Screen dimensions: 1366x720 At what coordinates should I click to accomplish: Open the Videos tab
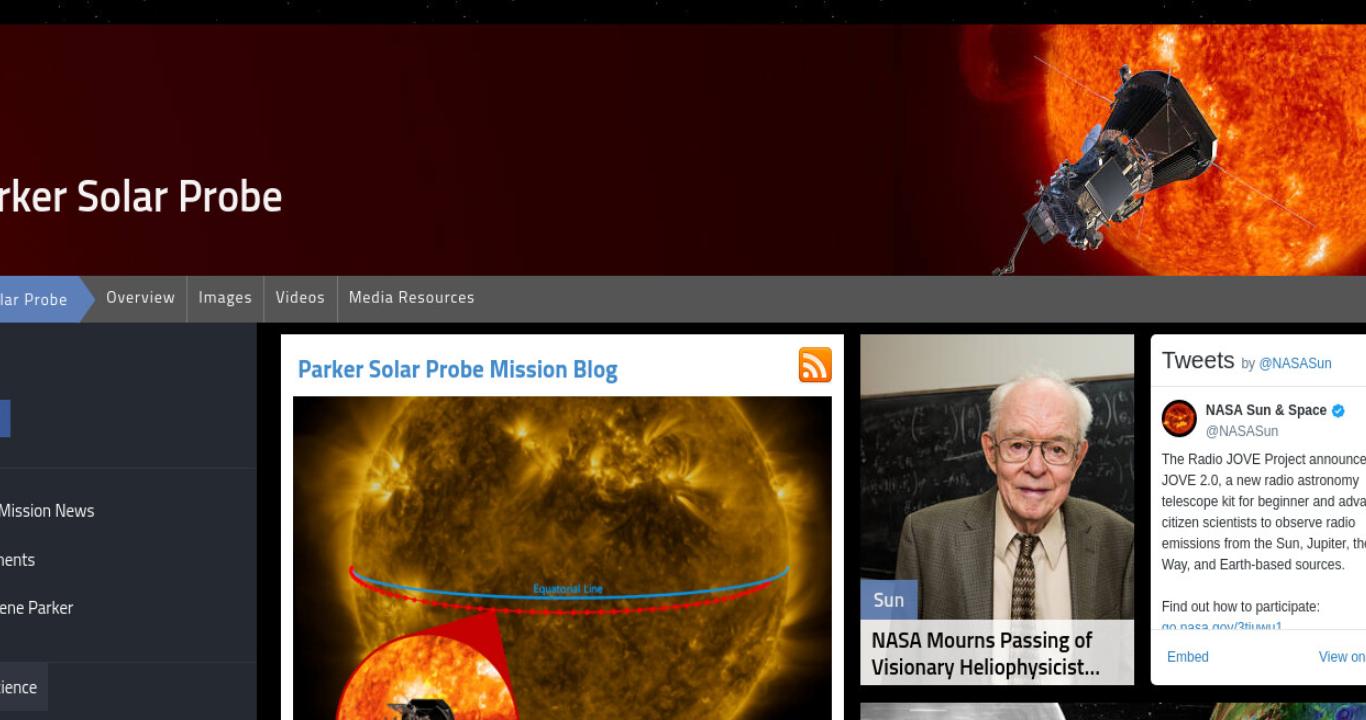point(300,298)
